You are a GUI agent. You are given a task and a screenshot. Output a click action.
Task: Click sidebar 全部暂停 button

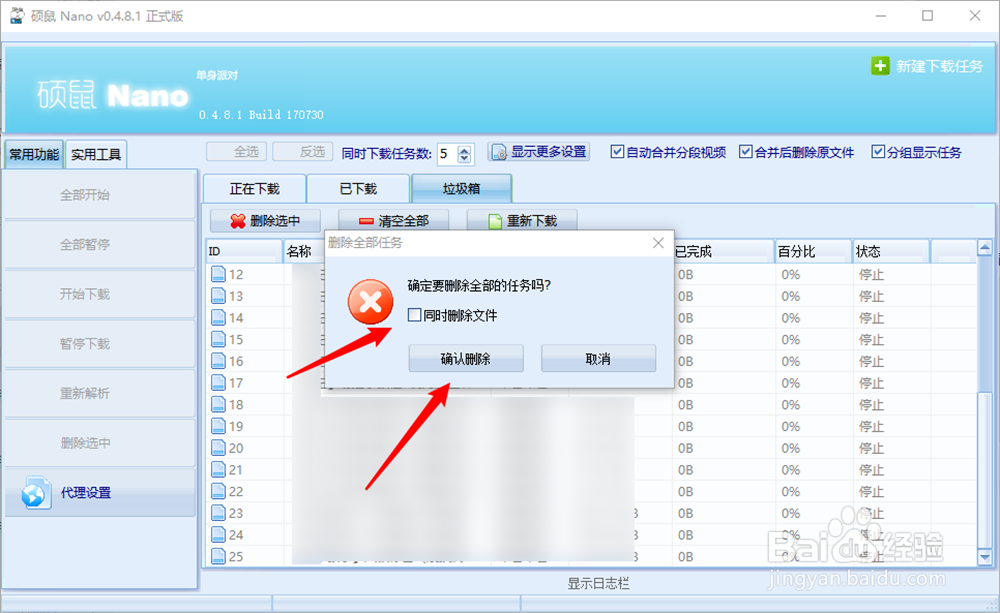tap(100, 244)
